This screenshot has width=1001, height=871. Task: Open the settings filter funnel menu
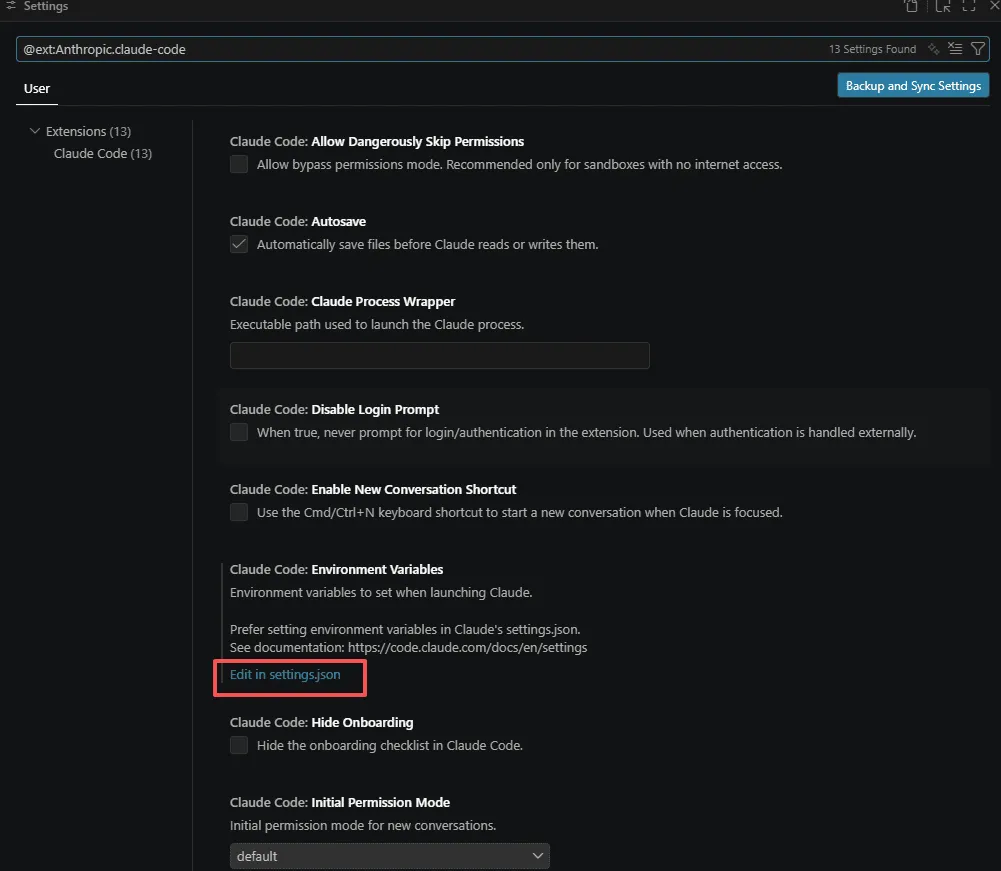(x=977, y=49)
